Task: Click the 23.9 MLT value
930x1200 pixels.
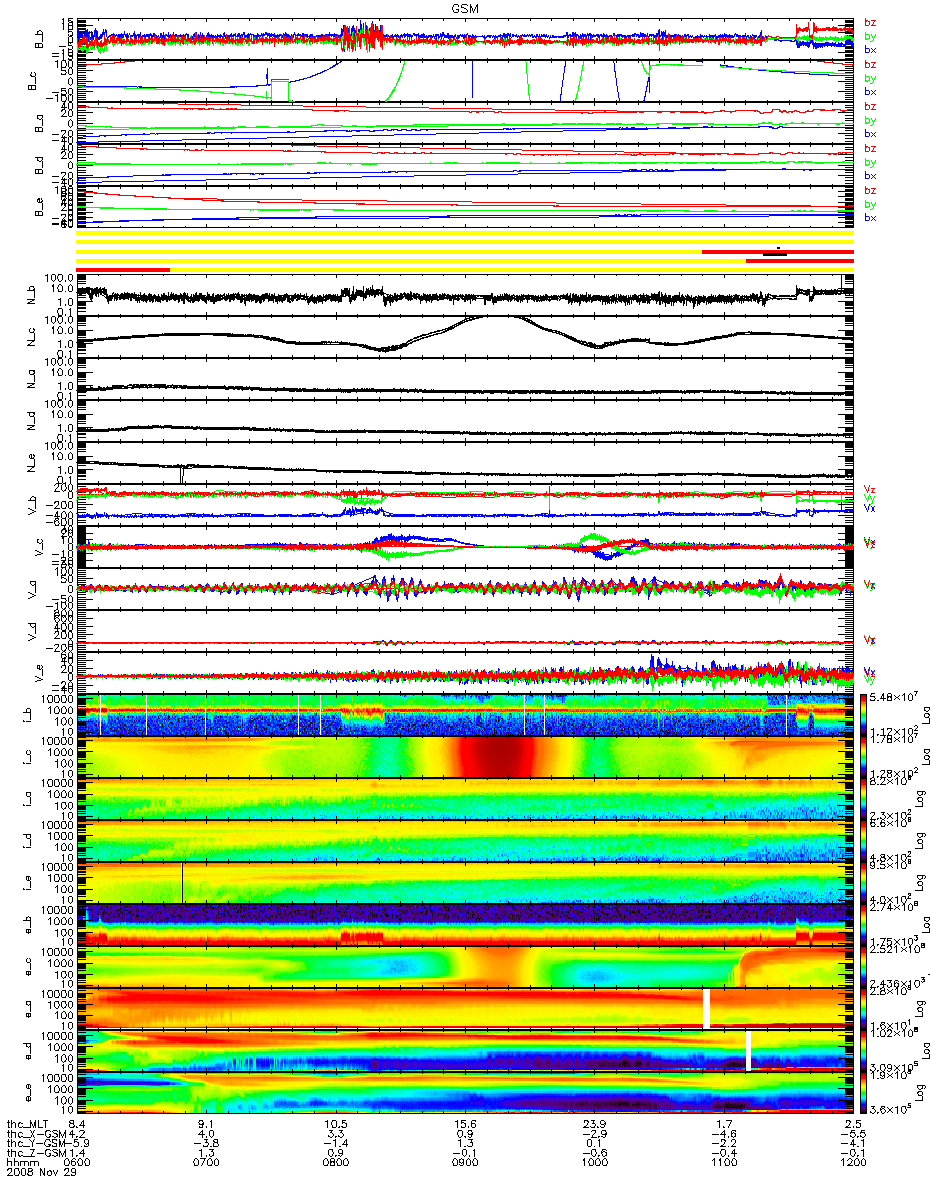Action: (x=594, y=1125)
